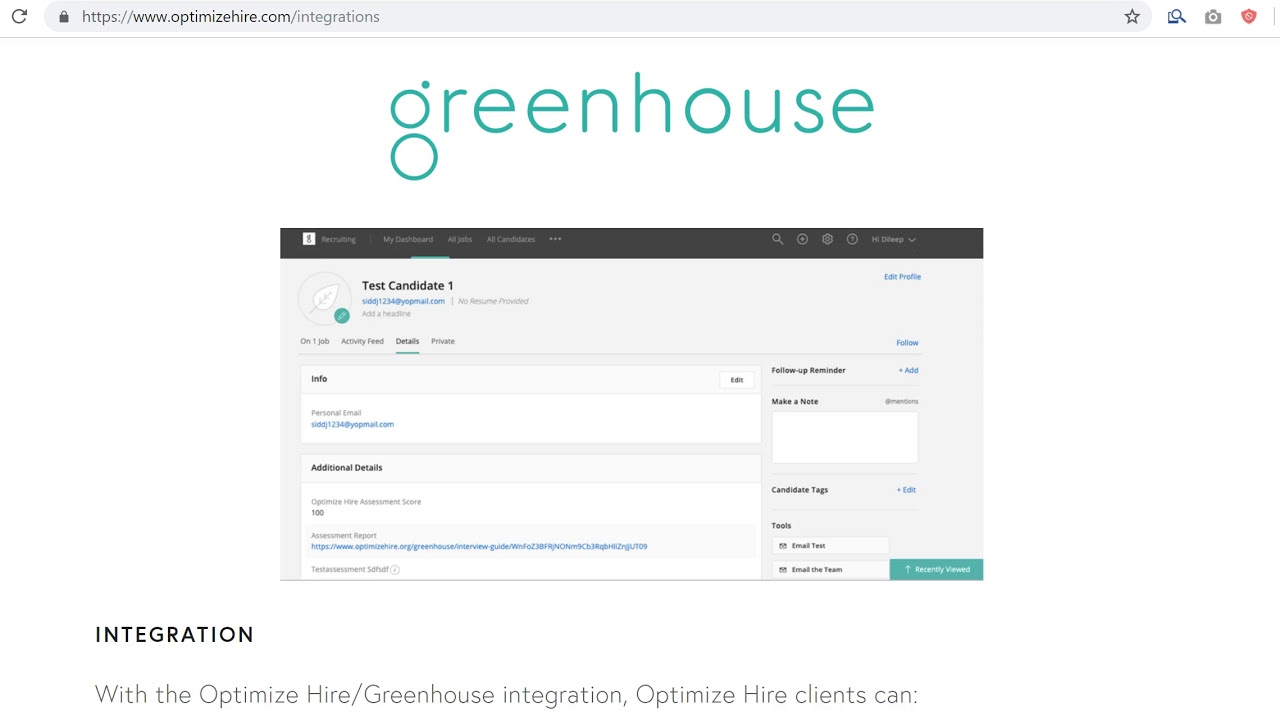Click the Follow link

(907, 343)
